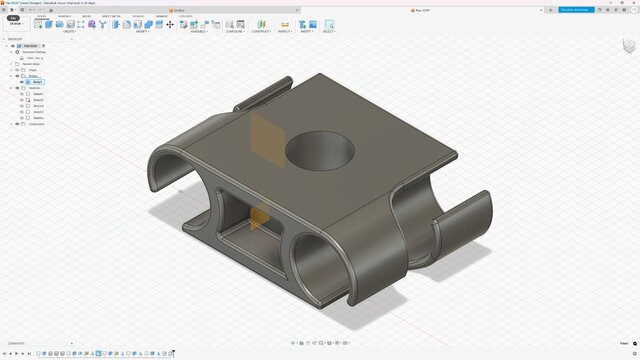This screenshot has height=360, width=640.
Task: Switch to the SURFACE tab
Action: click(x=64, y=16)
